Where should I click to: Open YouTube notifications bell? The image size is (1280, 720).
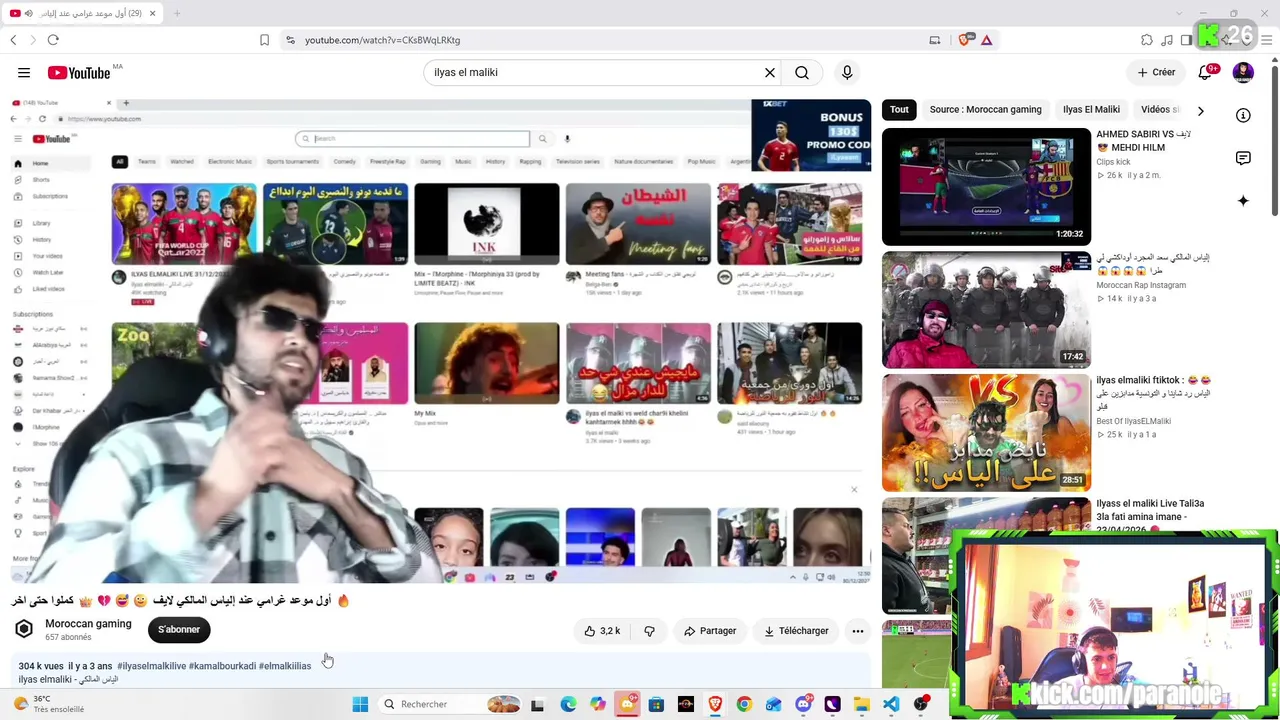(1205, 72)
